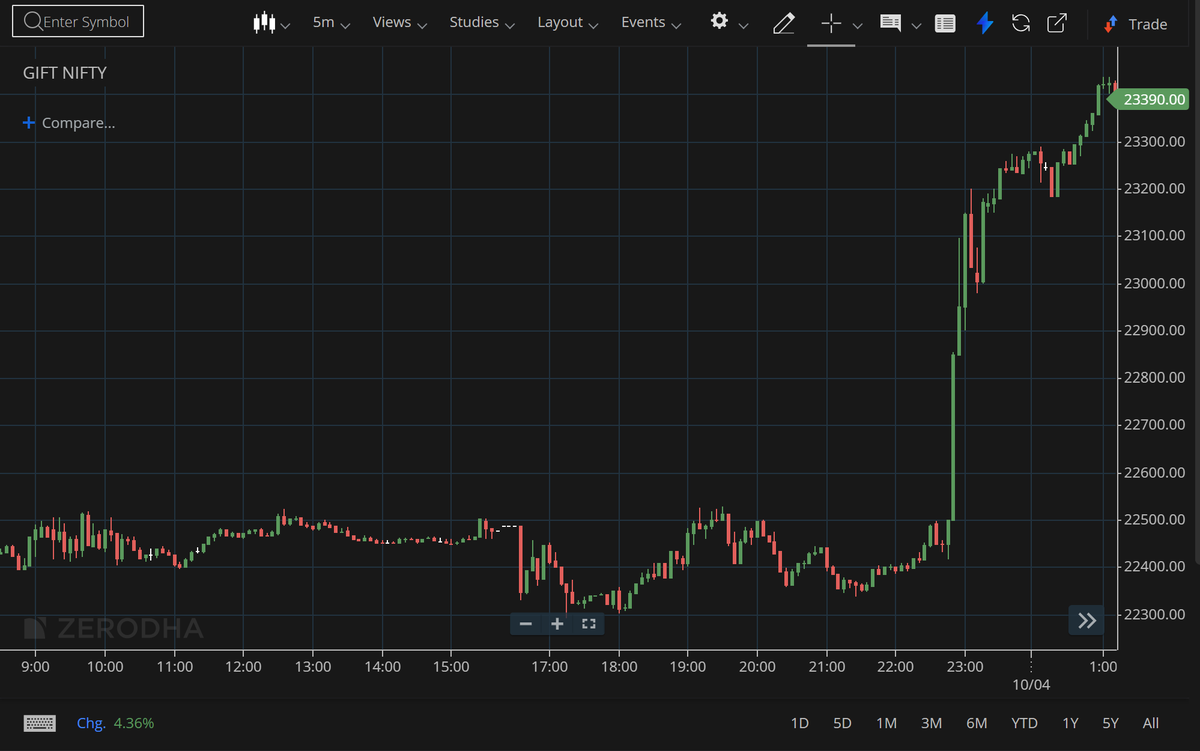Click the plus icon beside Compare
The image size is (1200, 751).
[x=29, y=123]
